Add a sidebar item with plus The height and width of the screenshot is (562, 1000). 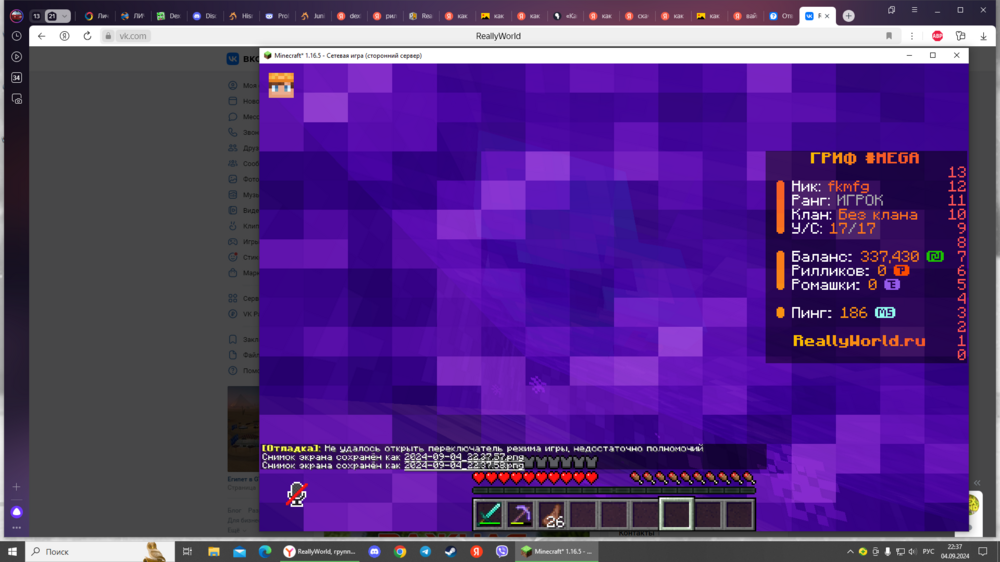(17, 487)
